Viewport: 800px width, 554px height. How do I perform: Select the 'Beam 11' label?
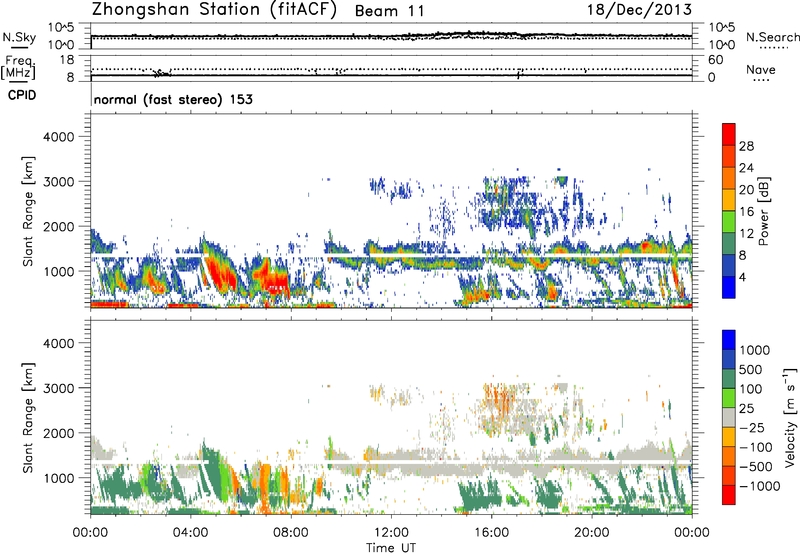point(389,11)
